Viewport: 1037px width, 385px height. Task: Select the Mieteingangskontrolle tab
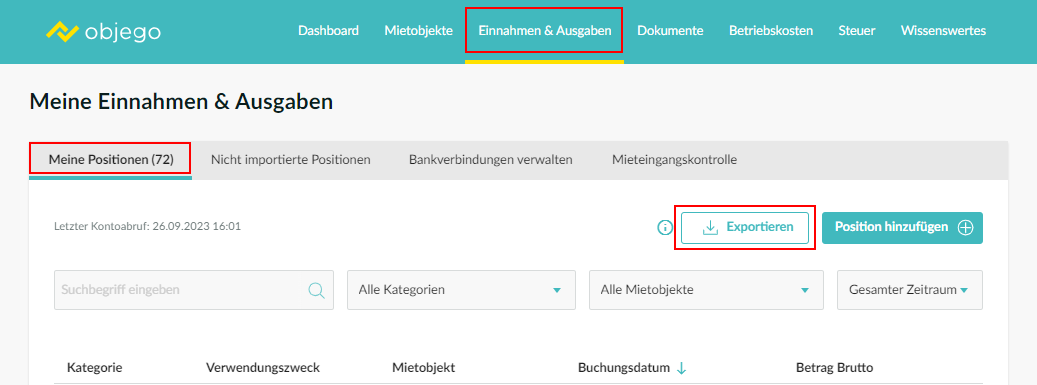[675, 159]
